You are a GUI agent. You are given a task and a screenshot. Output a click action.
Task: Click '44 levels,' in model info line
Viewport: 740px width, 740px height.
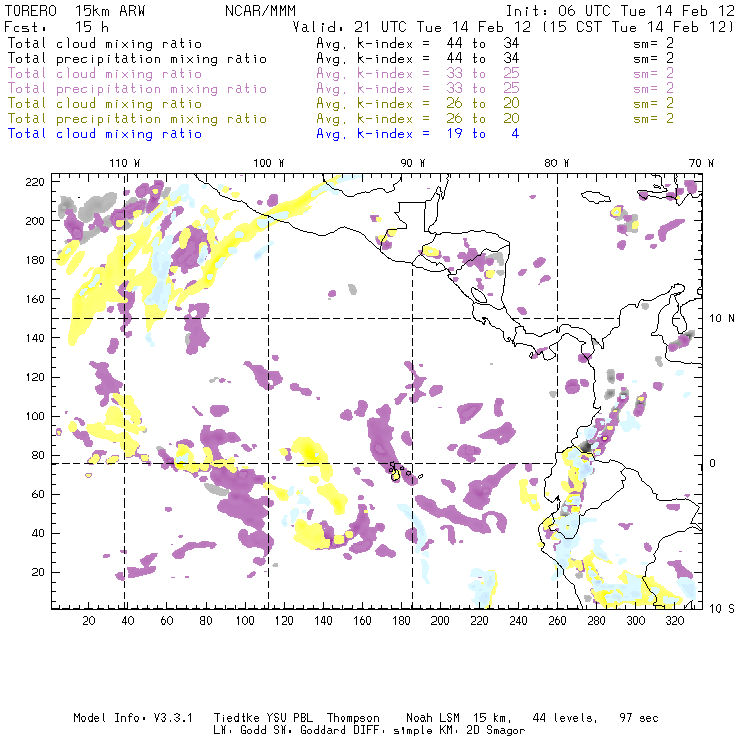coord(565,718)
